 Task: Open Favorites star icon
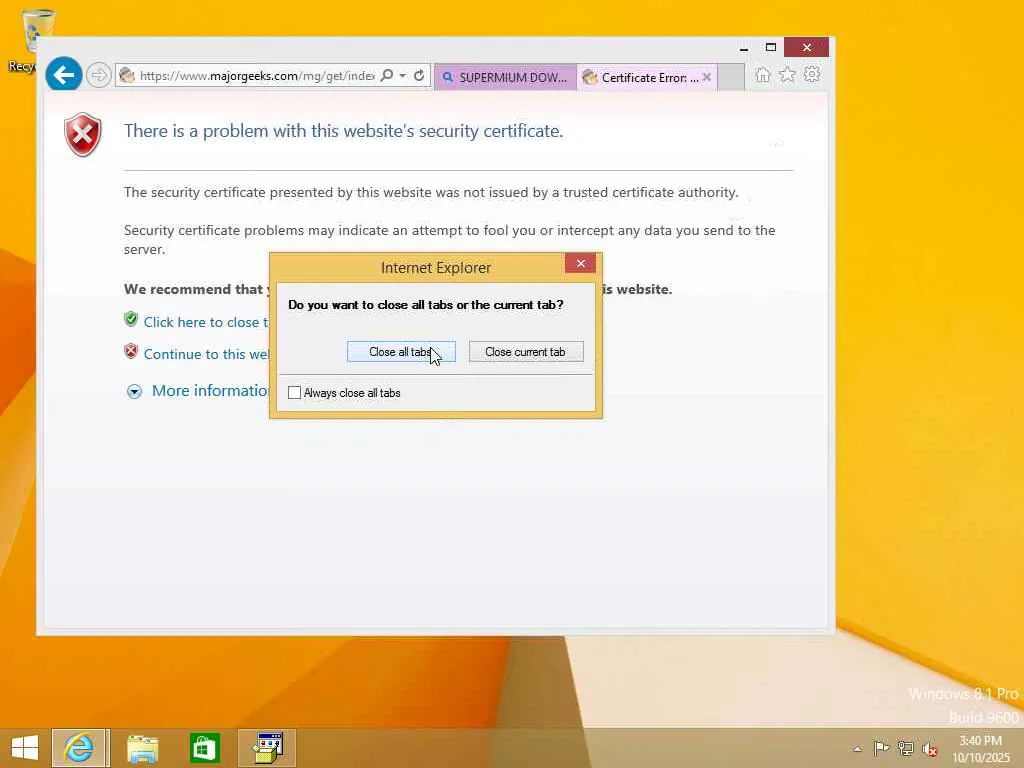pyautogui.click(x=787, y=75)
